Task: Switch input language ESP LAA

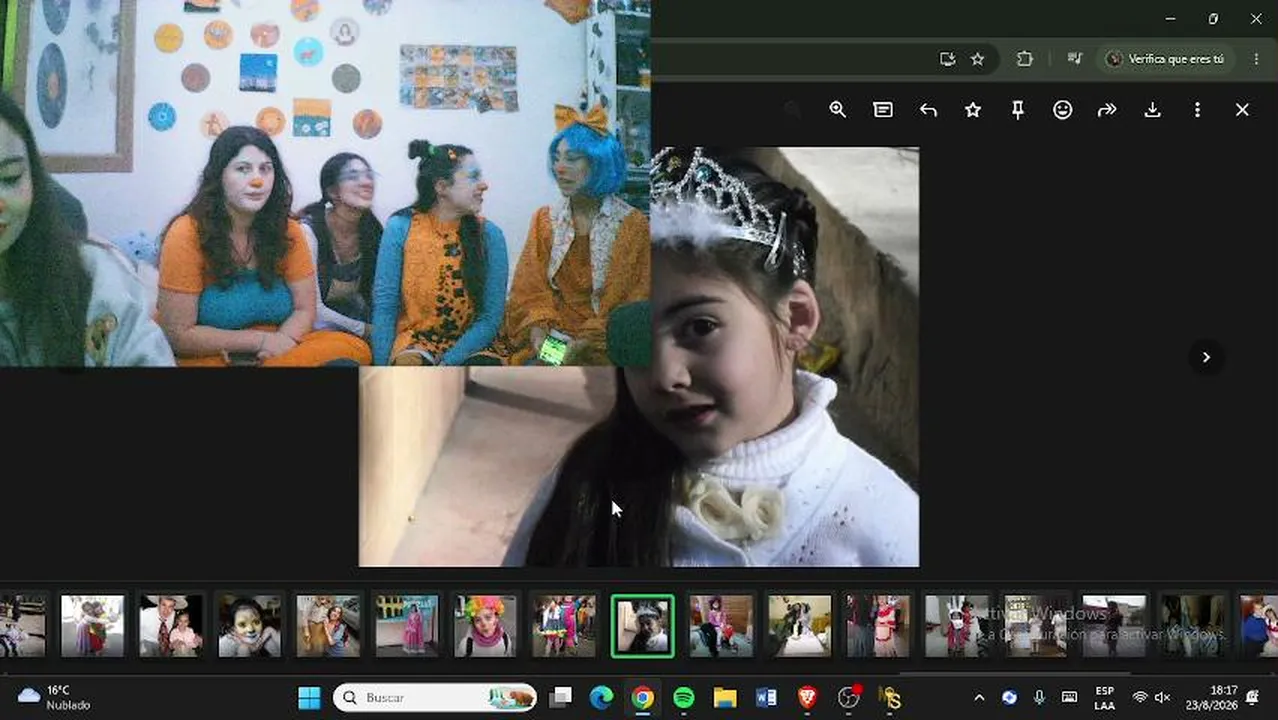Action: tap(1104, 697)
